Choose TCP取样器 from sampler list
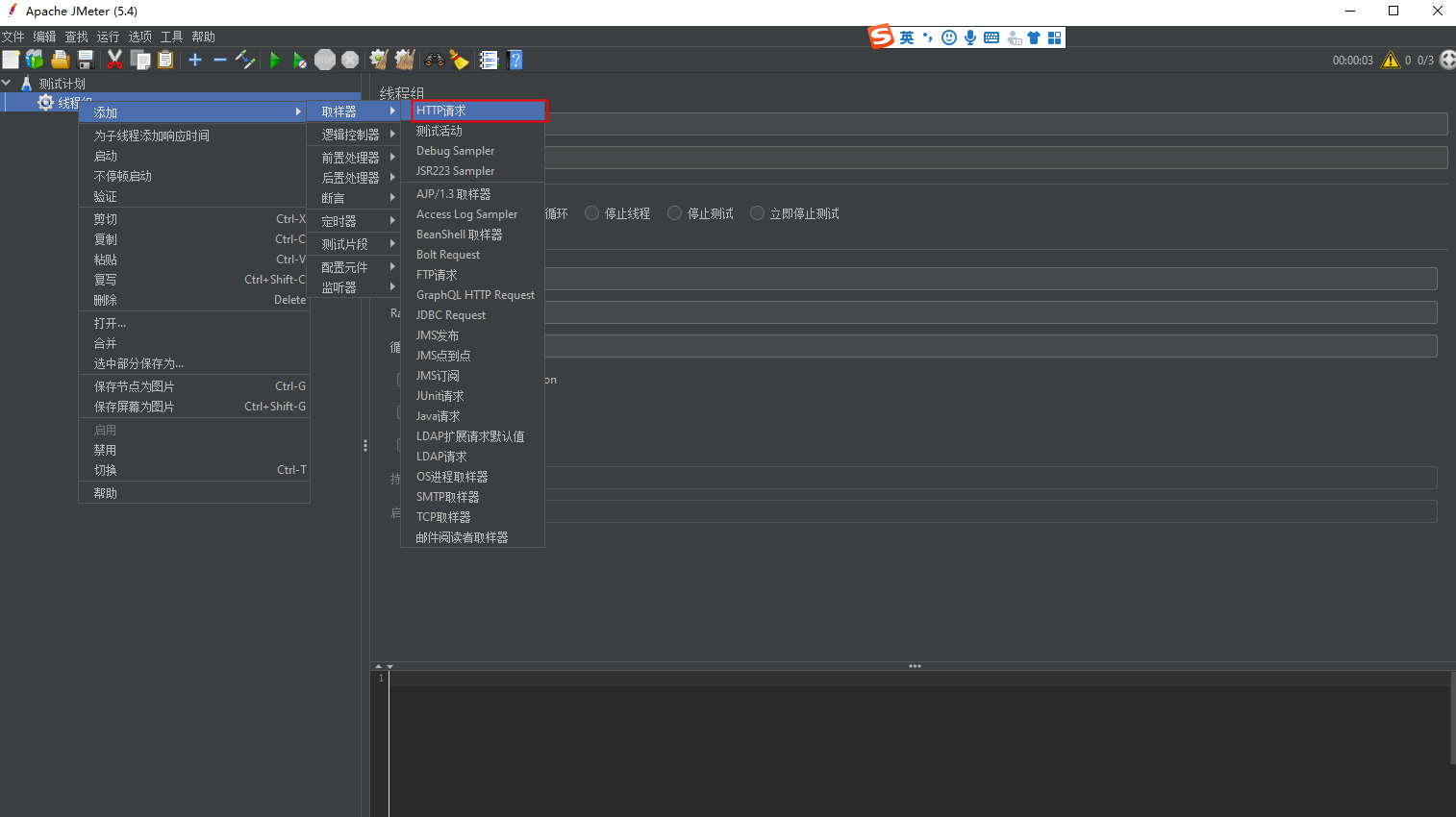1456x817 pixels. point(472,517)
